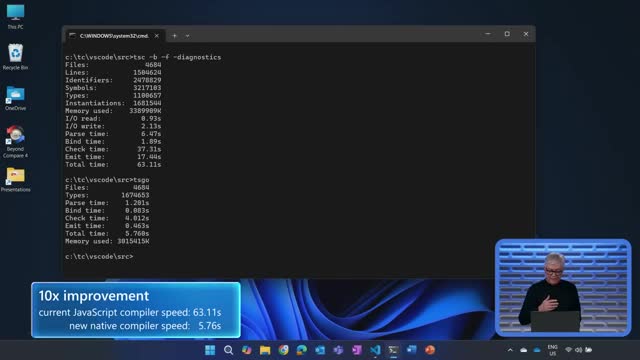Image resolution: width=640 pixels, height=360 pixels.
Task: Show hidden system tray icons chevron
Action: click(510, 350)
